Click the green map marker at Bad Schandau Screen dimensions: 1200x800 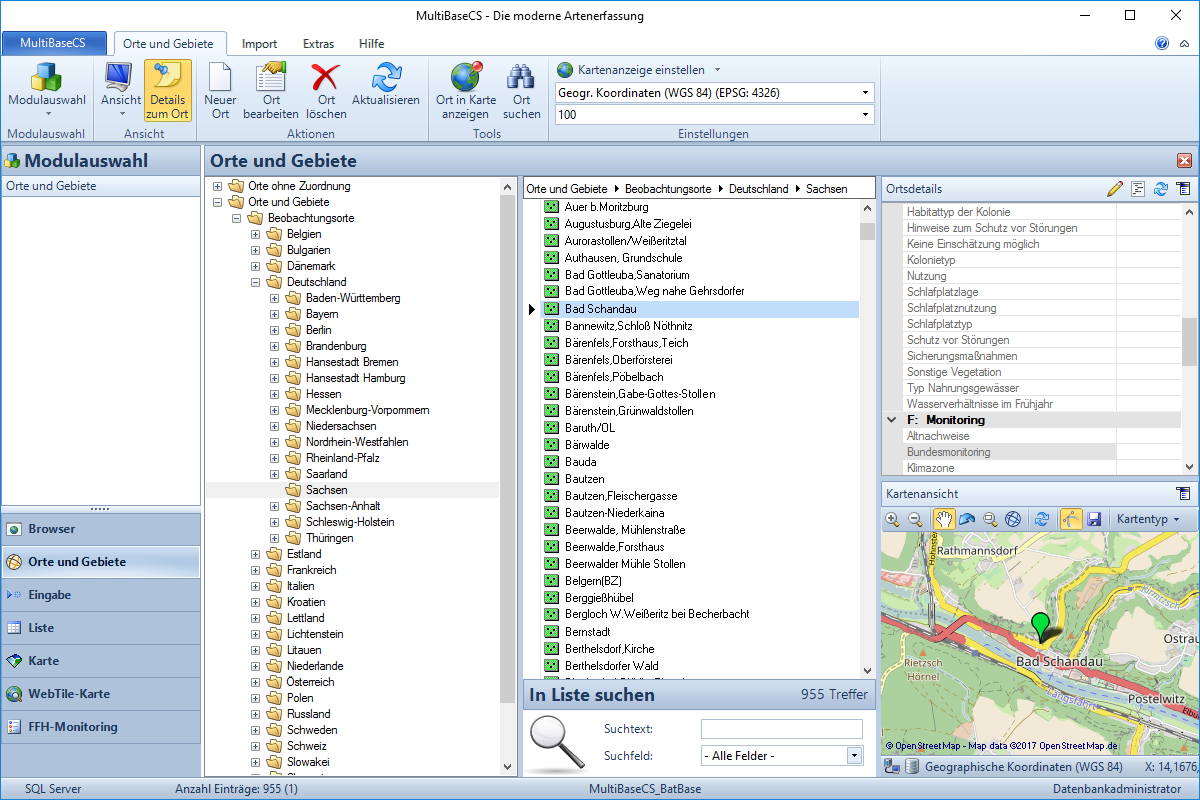[1042, 626]
